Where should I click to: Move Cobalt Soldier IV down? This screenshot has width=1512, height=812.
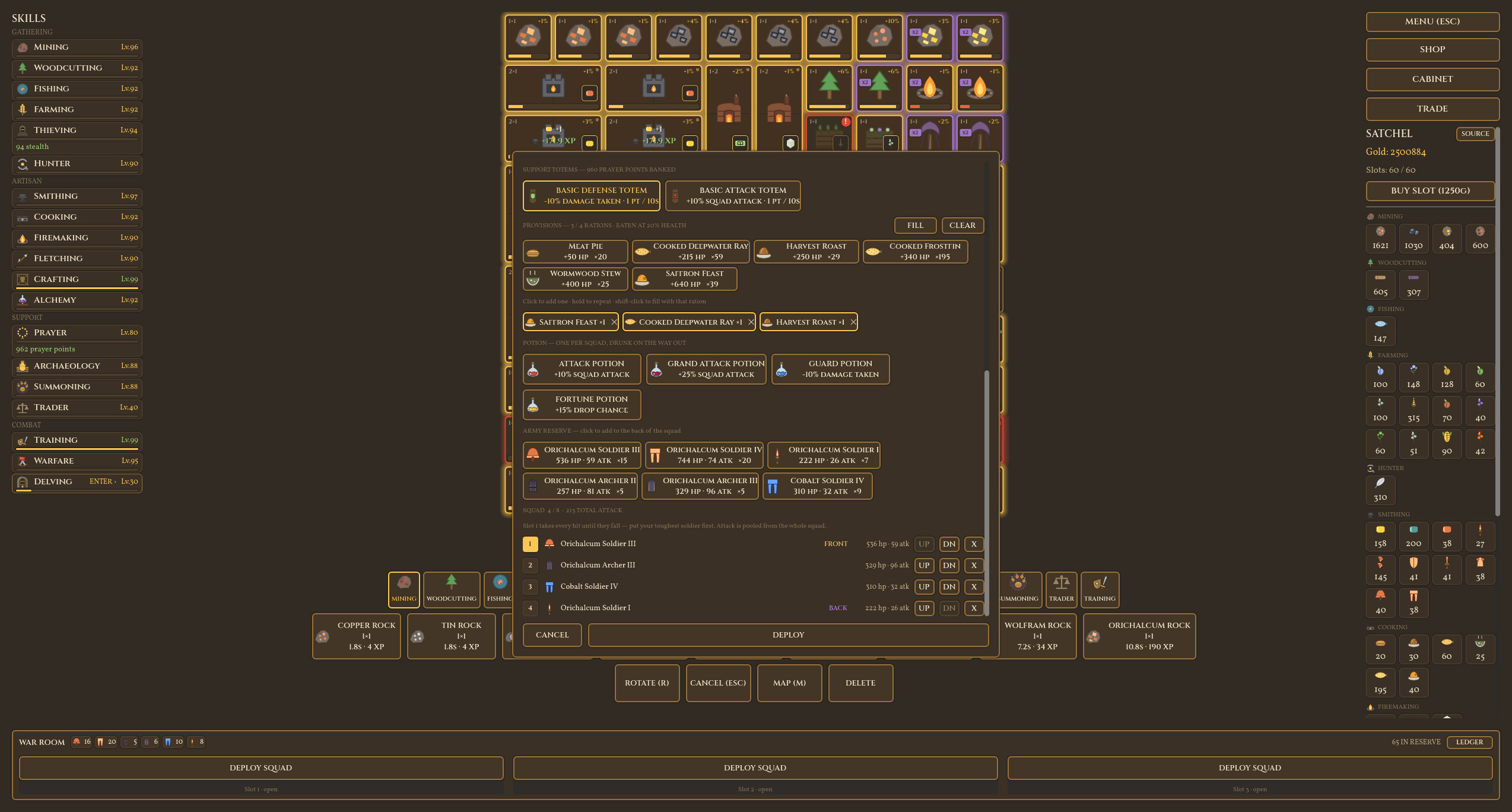pyautogui.click(x=949, y=586)
